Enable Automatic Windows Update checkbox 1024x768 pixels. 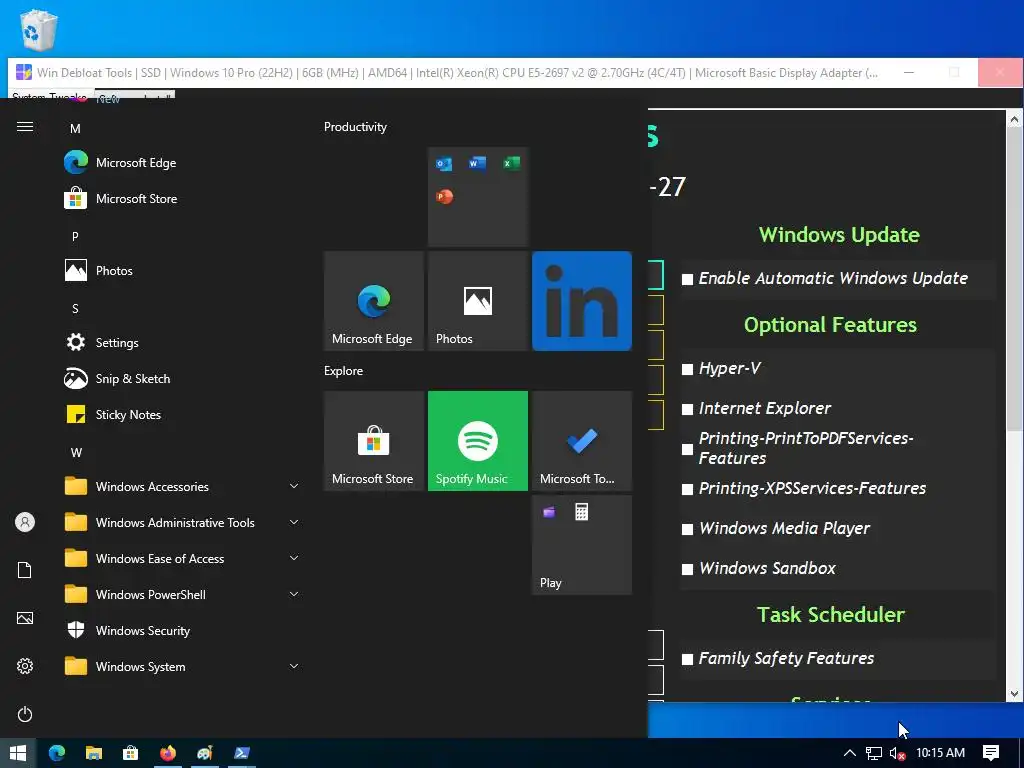click(x=688, y=280)
